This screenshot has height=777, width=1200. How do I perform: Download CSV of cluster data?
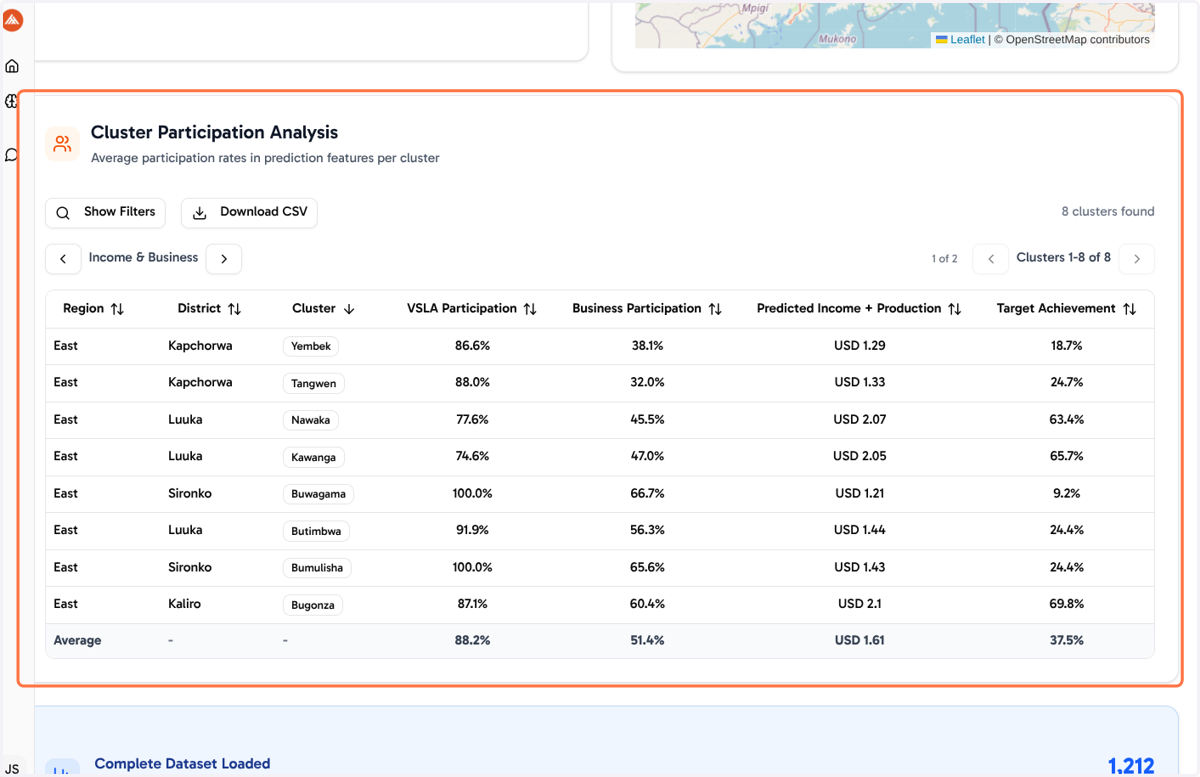tap(249, 213)
